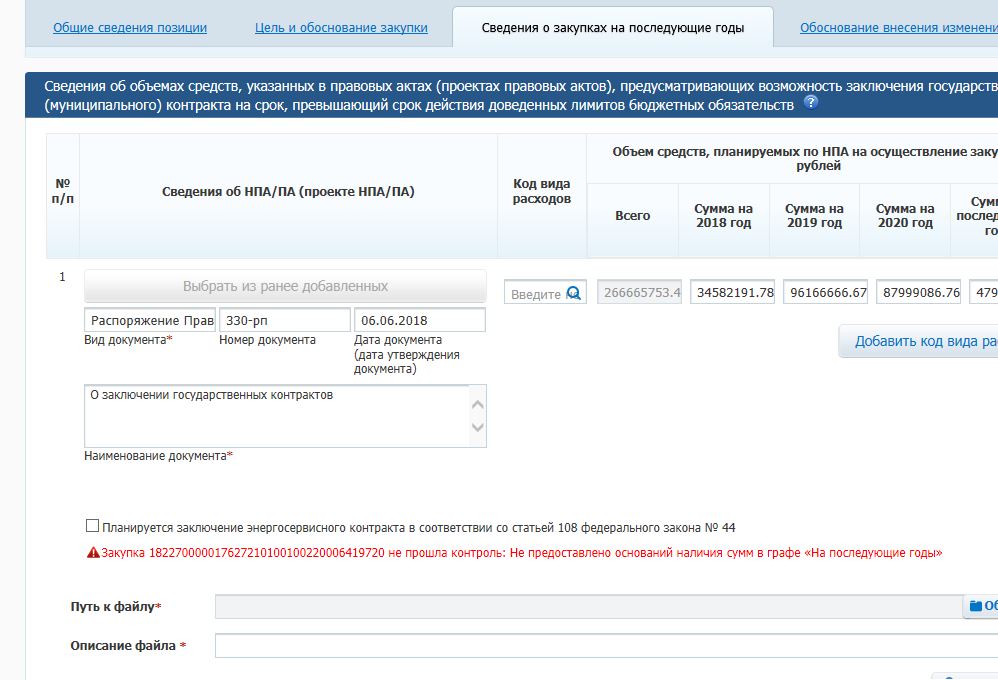Viewport: 998px width, 680px height.
Task: Switch to 'Цель и обоснование закупки' tab
Action: click(341, 28)
